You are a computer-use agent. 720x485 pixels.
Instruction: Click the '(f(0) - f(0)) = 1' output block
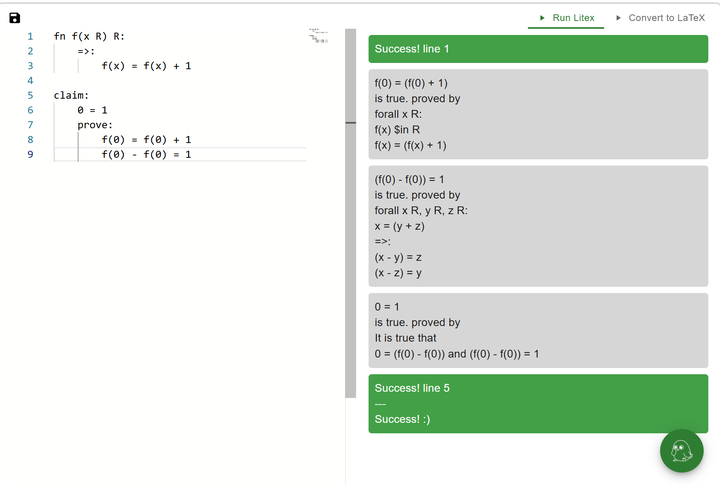[x=538, y=226]
